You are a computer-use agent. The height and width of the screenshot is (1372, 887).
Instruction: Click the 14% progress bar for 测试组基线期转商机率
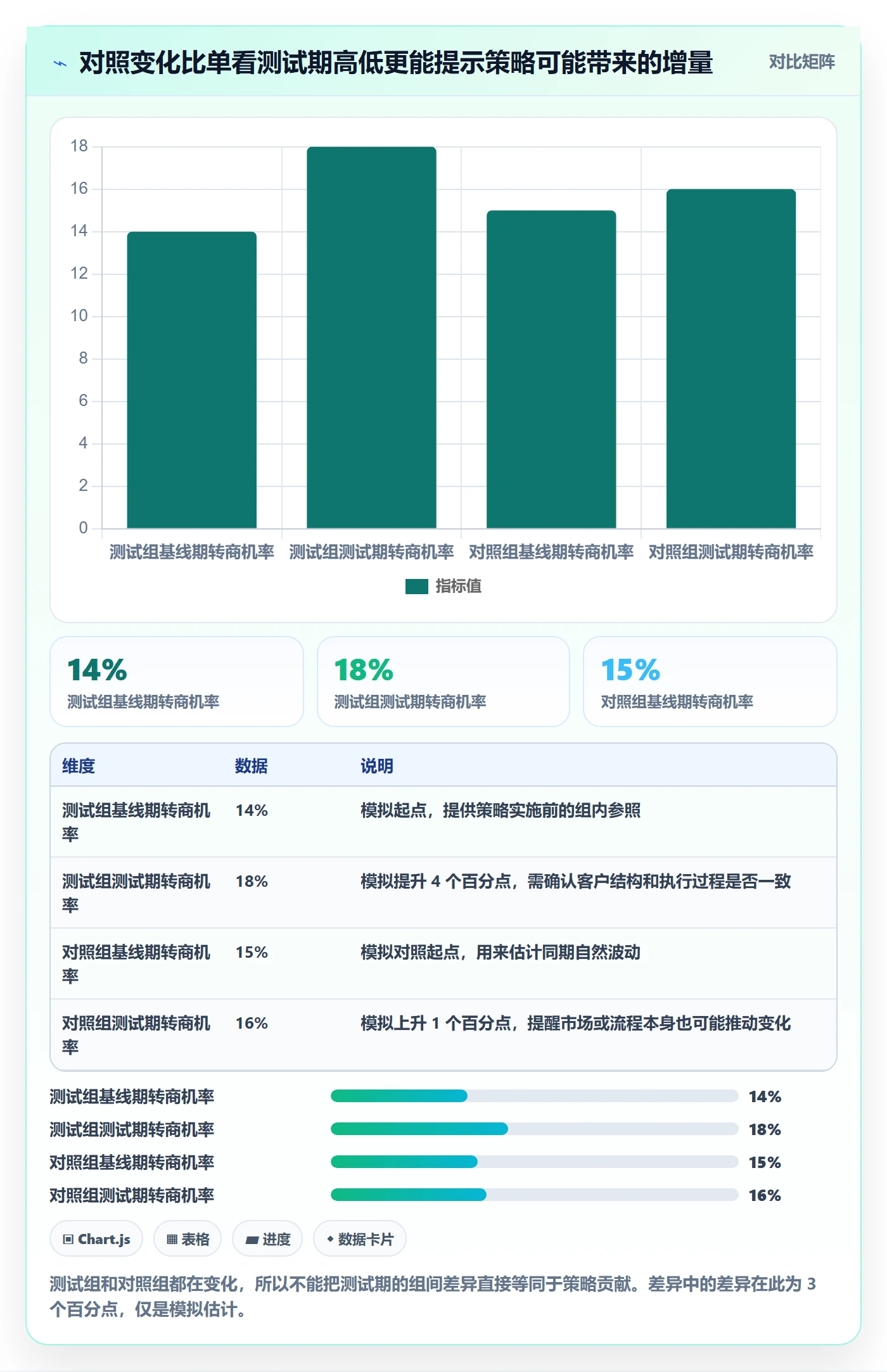pos(535,1096)
